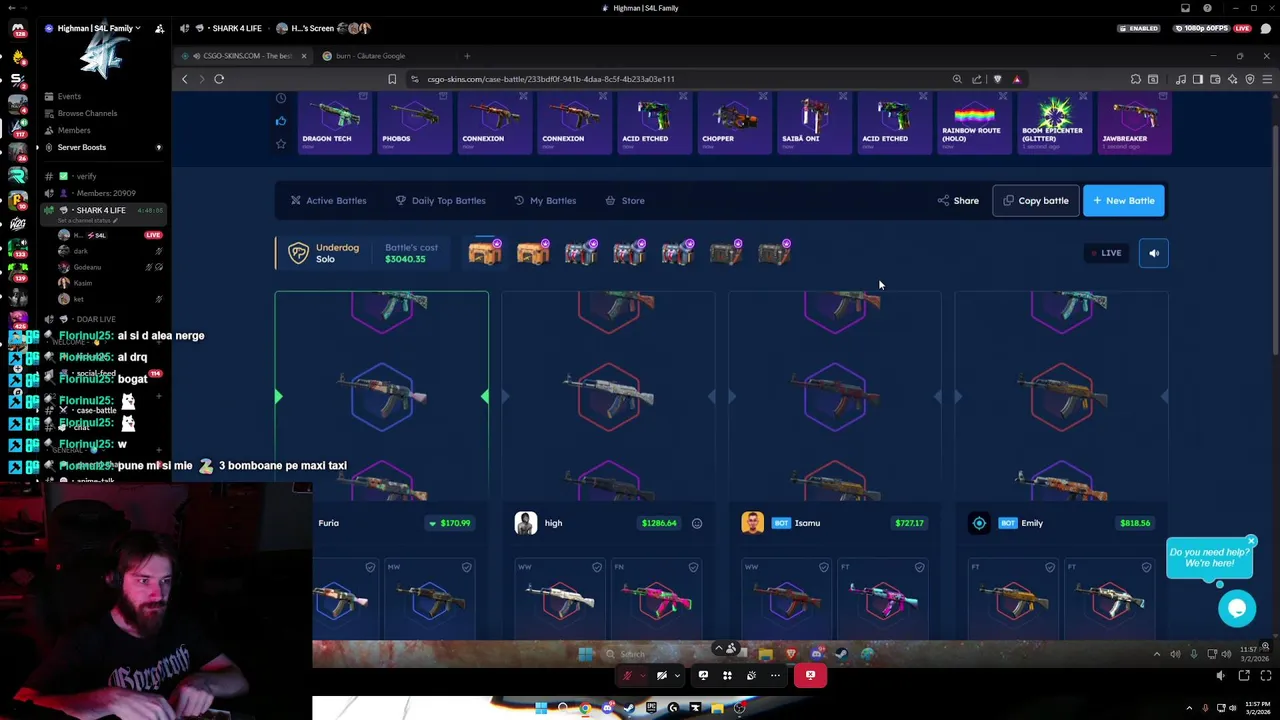Open the Store tab
1280x720 pixels.
[x=625, y=200]
